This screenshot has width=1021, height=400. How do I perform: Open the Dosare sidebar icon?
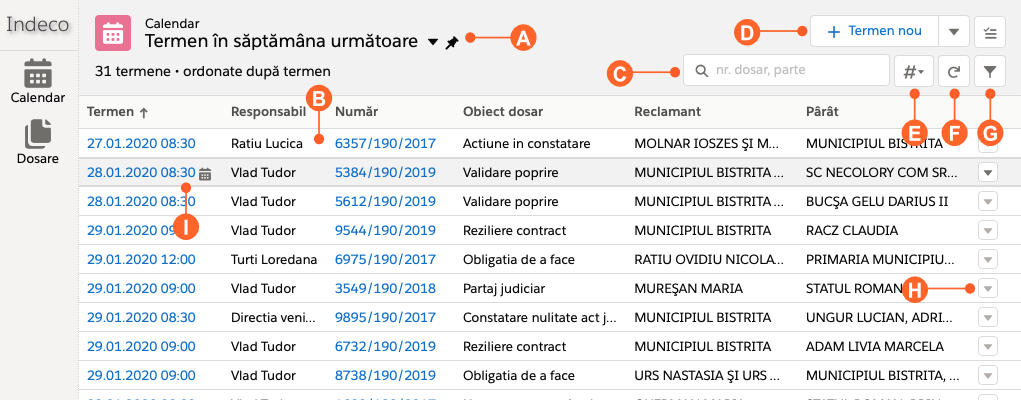pyautogui.click(x=38, y=137)
